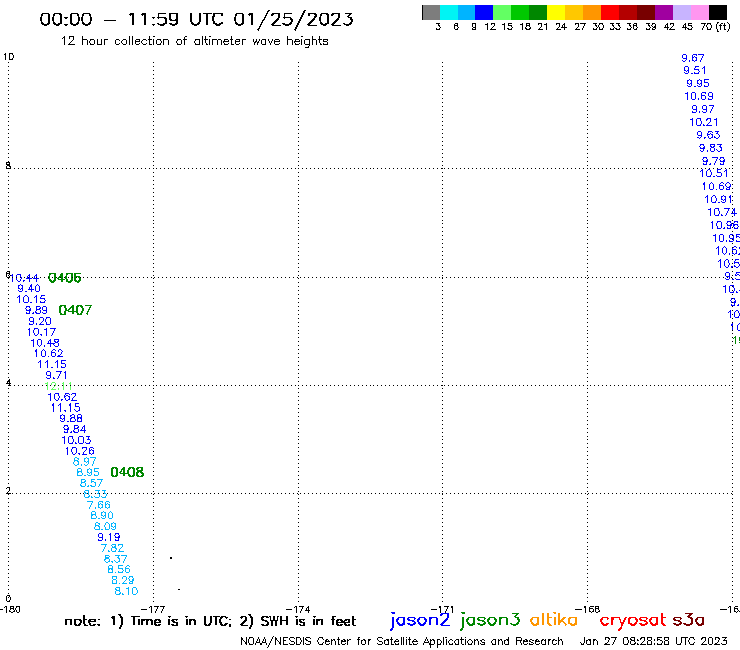Click the 9.88 wave height value

(71, 418)
